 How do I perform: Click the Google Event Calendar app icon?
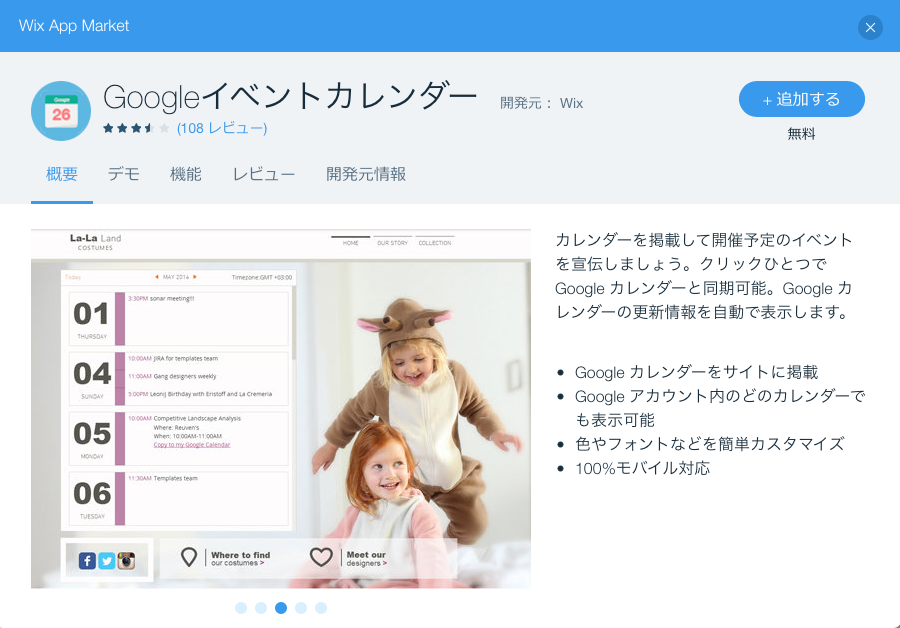coord(61,111)
